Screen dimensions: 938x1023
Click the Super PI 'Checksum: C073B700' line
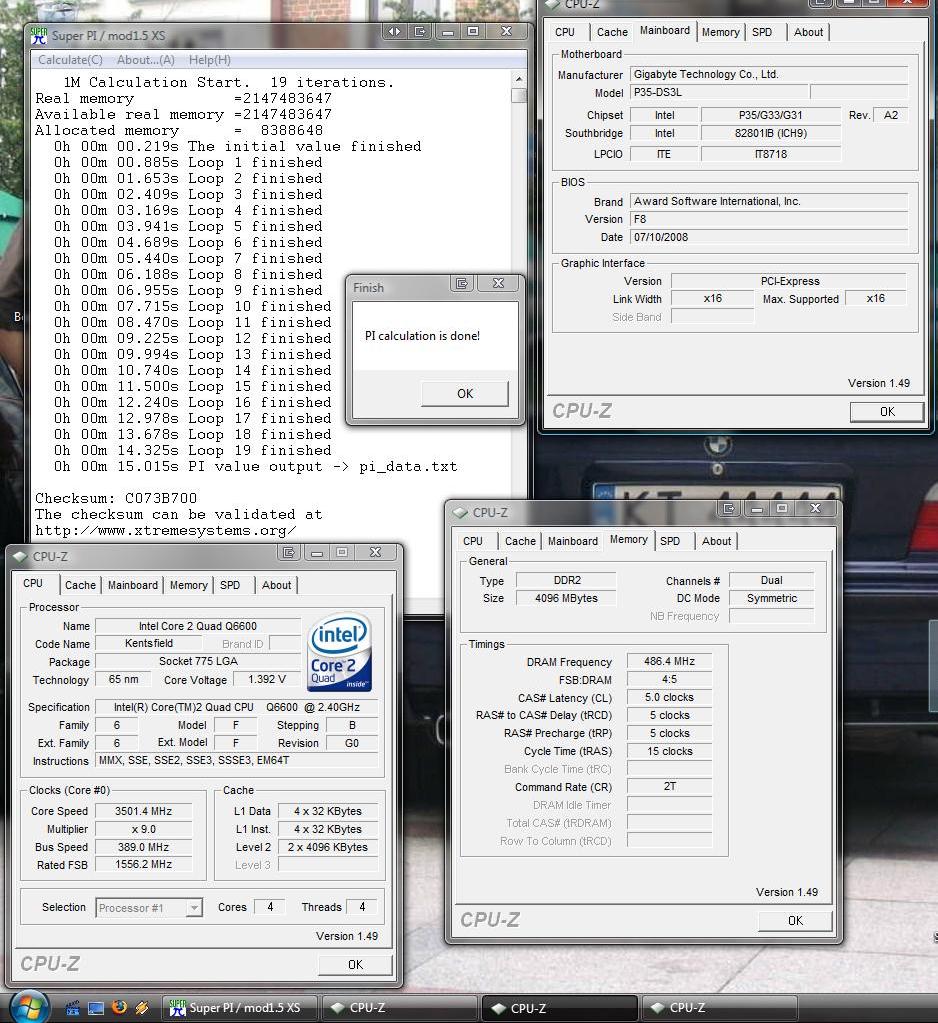(x=116, y=498)
